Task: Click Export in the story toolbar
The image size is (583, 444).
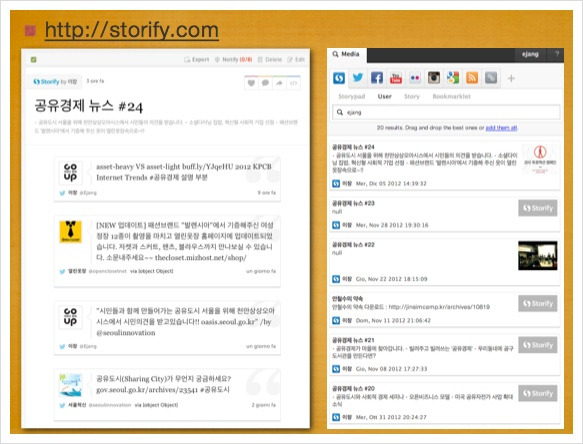Action: (197, 59)
